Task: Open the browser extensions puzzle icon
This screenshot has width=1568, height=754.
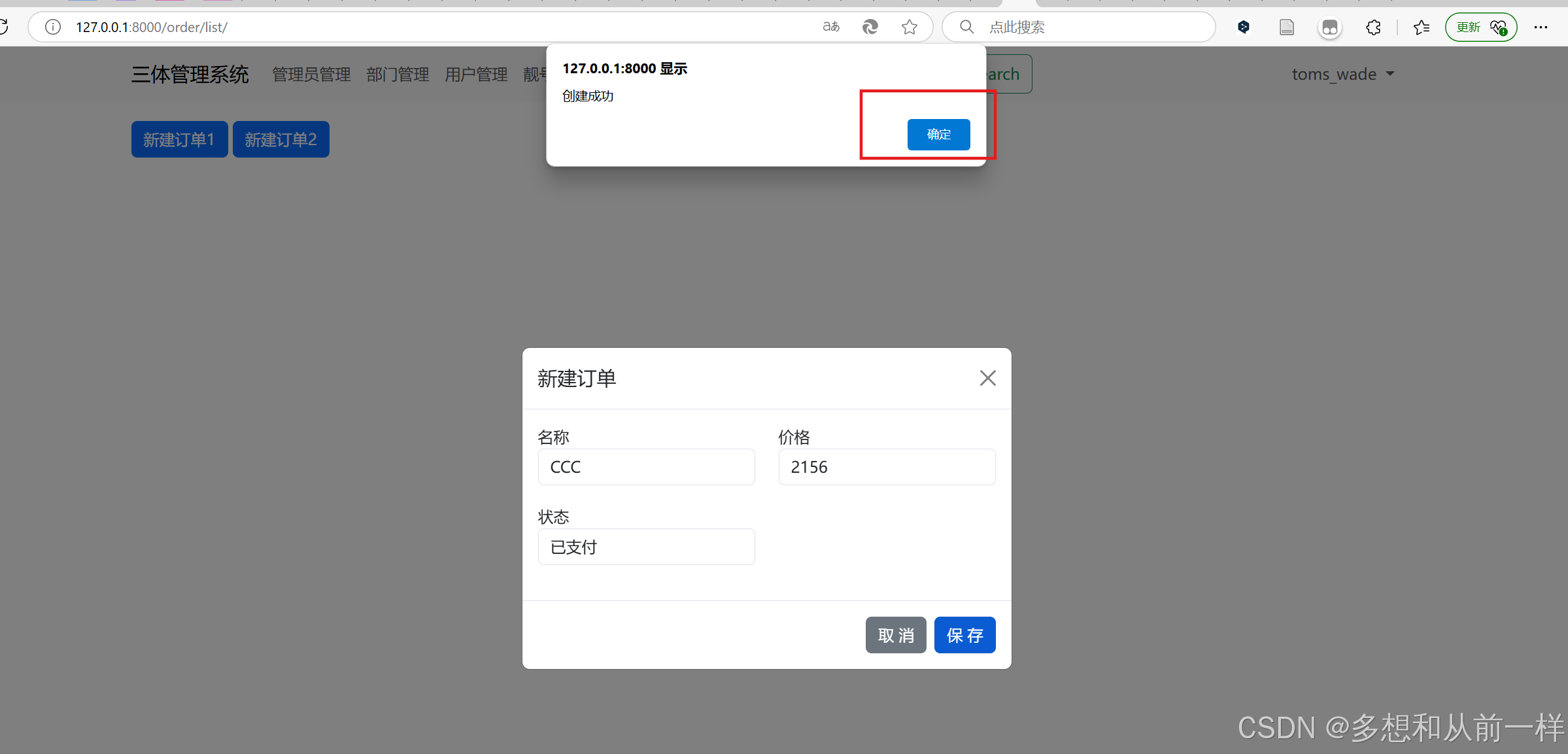Action: 1374,27
